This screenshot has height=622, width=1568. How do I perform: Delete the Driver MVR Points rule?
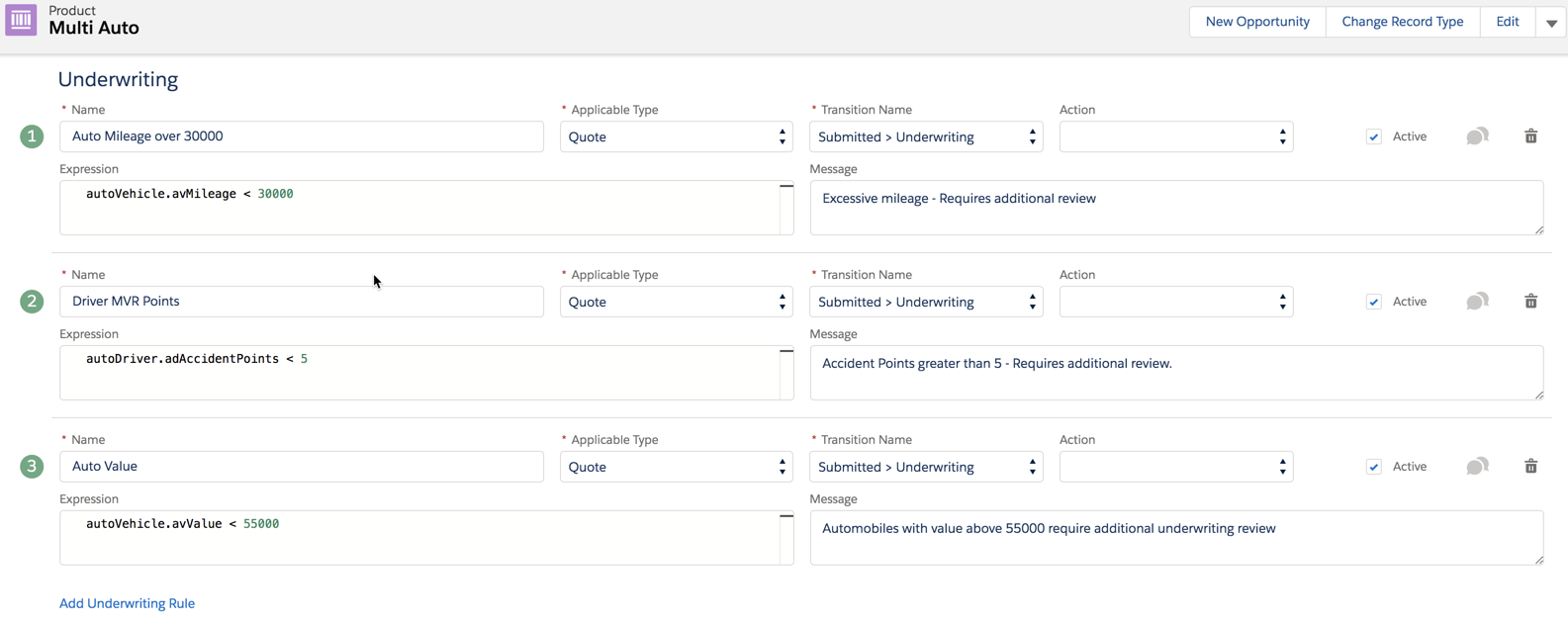1530,302
